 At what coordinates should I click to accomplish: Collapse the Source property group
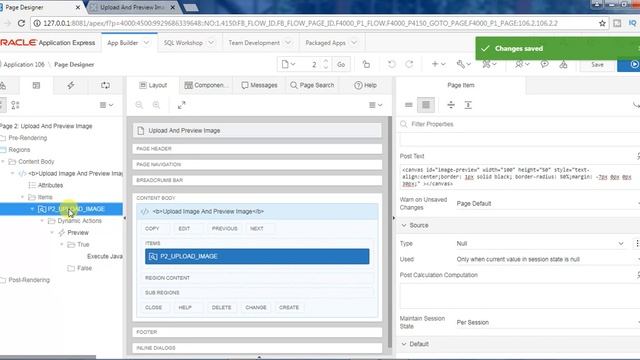click(404, 225)
